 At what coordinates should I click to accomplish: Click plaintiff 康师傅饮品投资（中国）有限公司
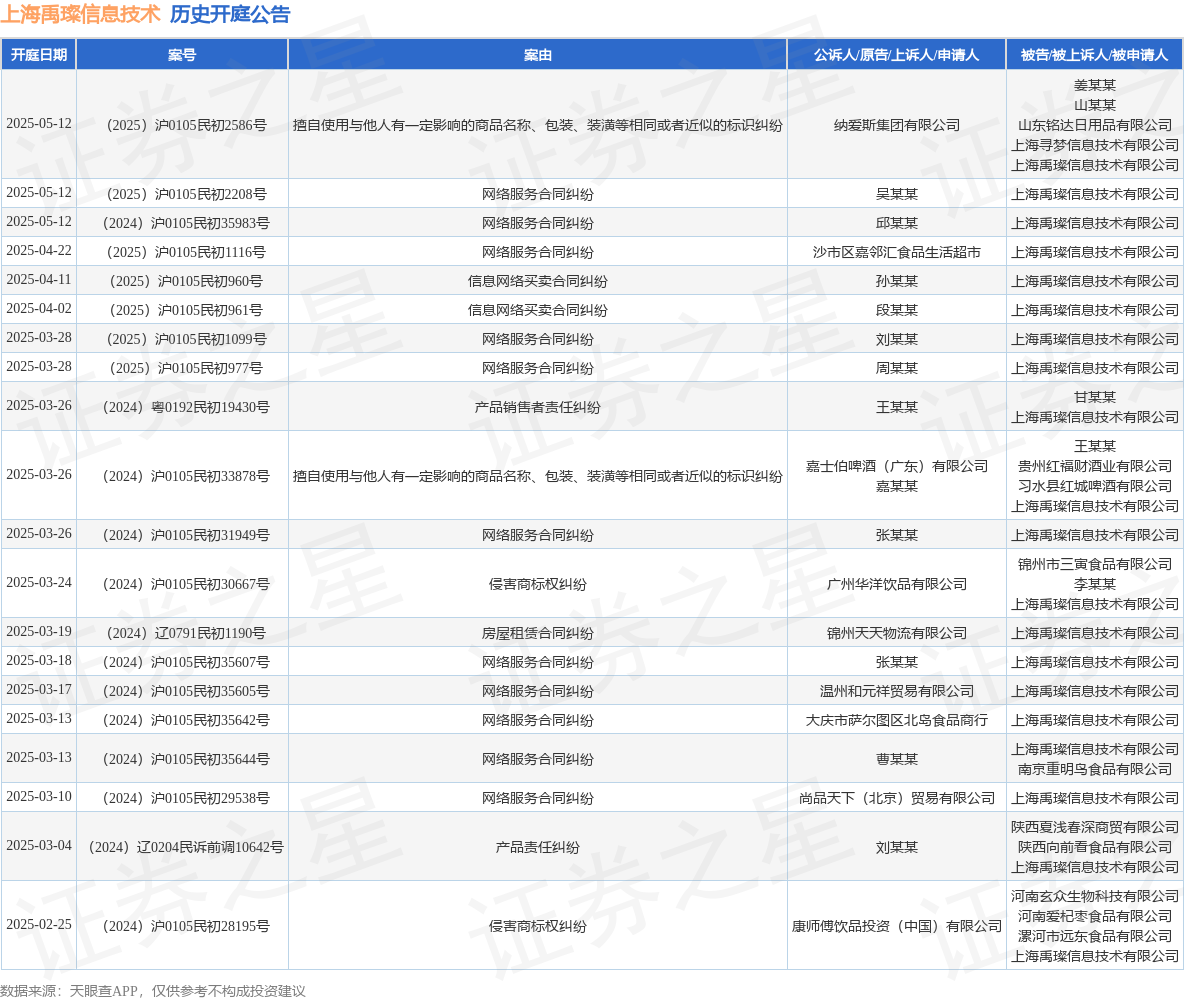click(896, 926)
